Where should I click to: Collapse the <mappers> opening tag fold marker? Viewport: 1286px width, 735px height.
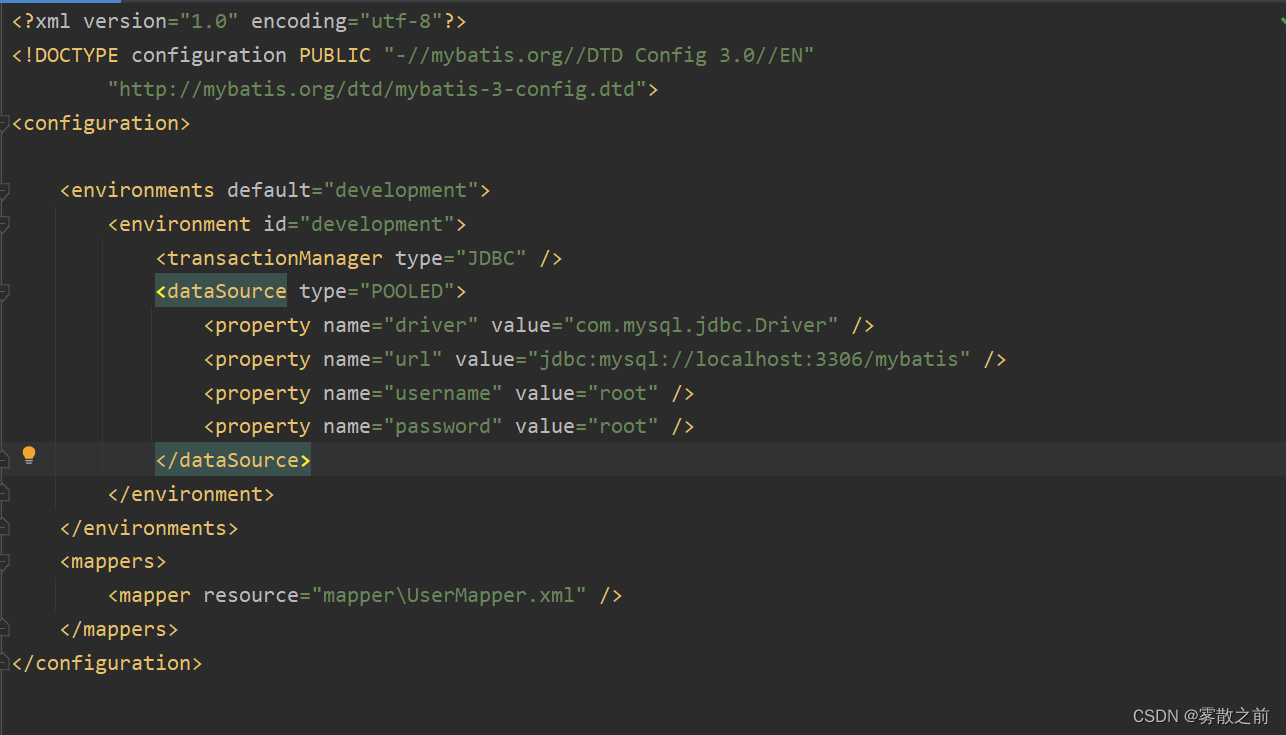4,562
